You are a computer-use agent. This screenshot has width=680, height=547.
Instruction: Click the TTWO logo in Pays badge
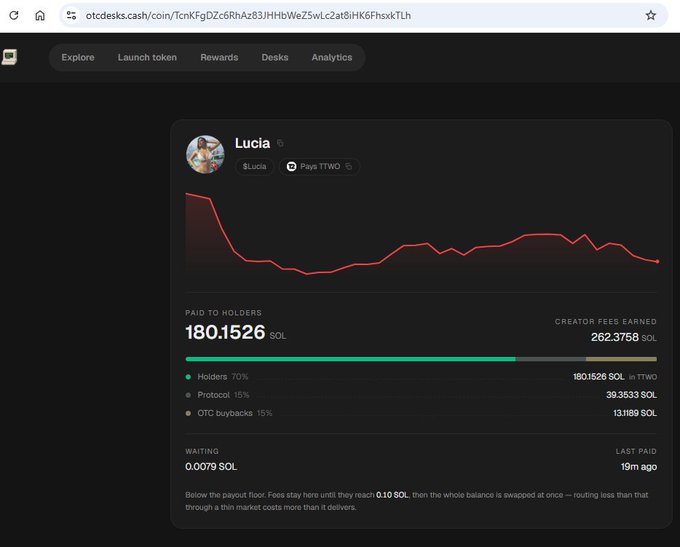tap(291, 166)
